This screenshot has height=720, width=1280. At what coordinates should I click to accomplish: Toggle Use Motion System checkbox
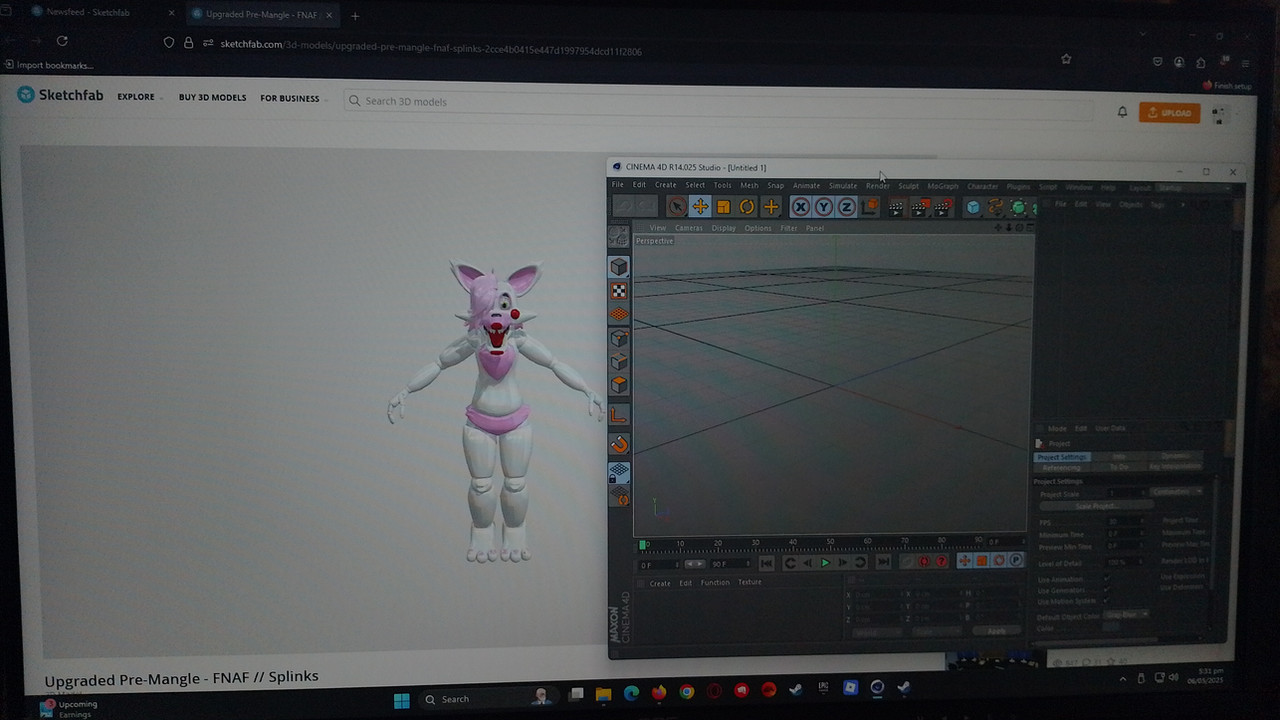(x=1106, y=601)
